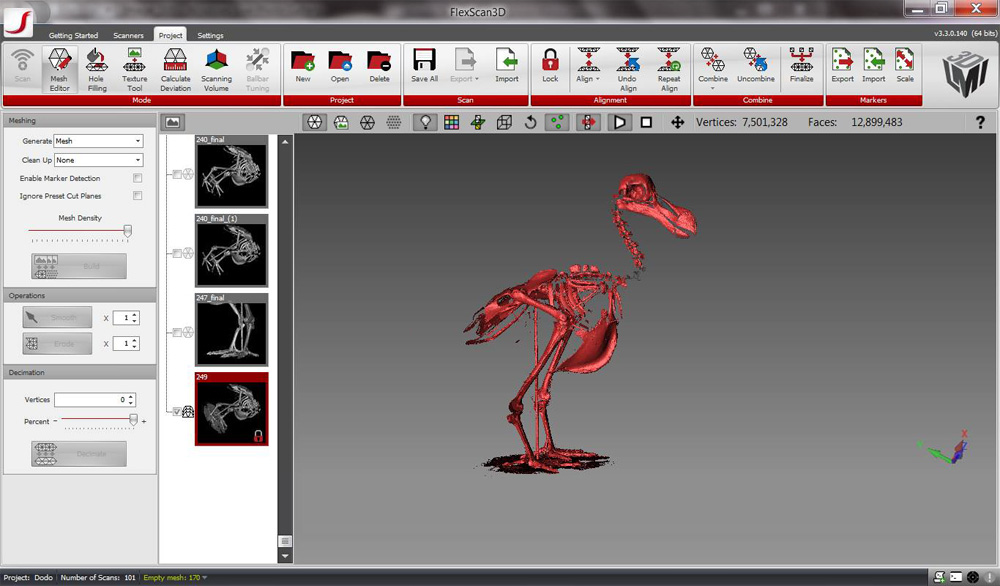
Task: Switch to wireframe mesh display mode
Action: pos(367,122)
